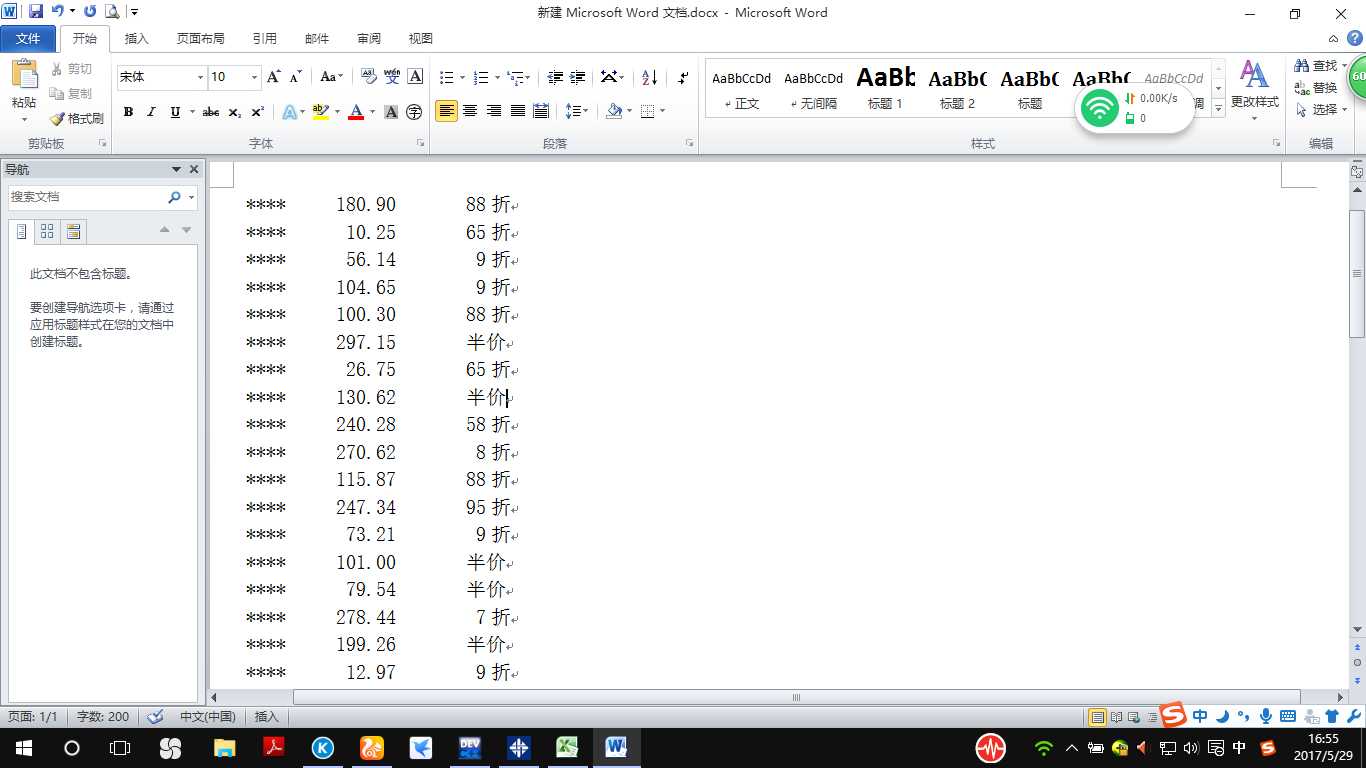This screenshot has height=768, width=1366.
Task: Save document from Quick Access Toolbar
Action: pos(36,12)
